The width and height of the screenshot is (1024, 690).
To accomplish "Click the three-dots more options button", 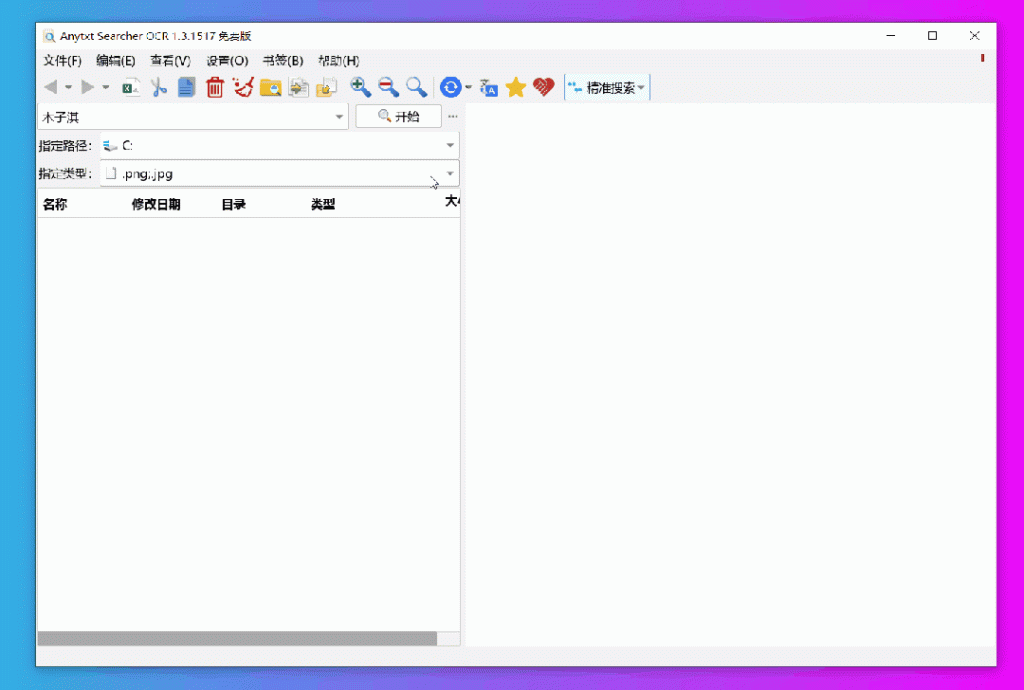I will click(453, 116).
